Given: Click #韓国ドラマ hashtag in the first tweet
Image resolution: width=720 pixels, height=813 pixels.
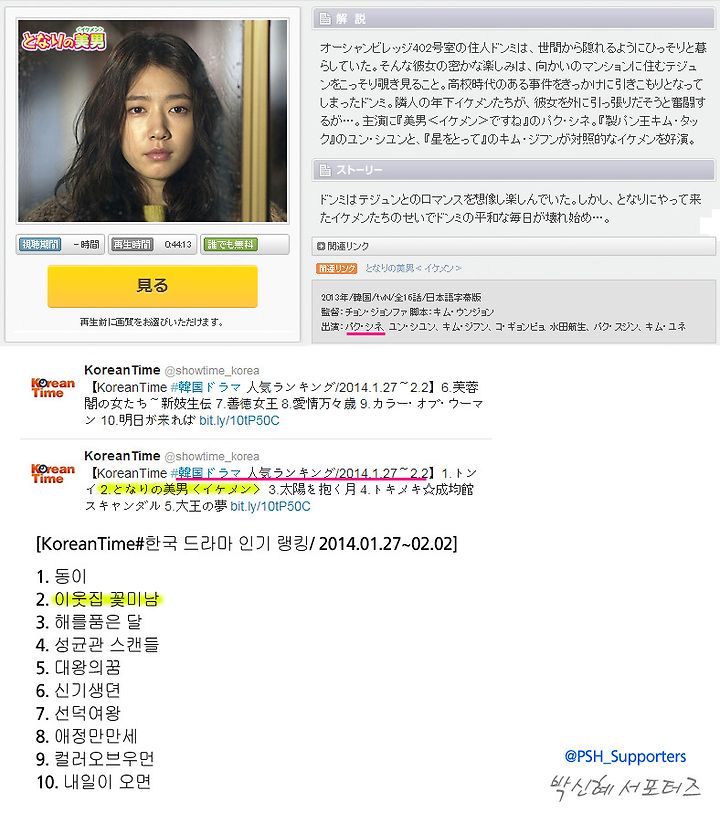Looking at the screenshot, I should [x=206, y=387].
